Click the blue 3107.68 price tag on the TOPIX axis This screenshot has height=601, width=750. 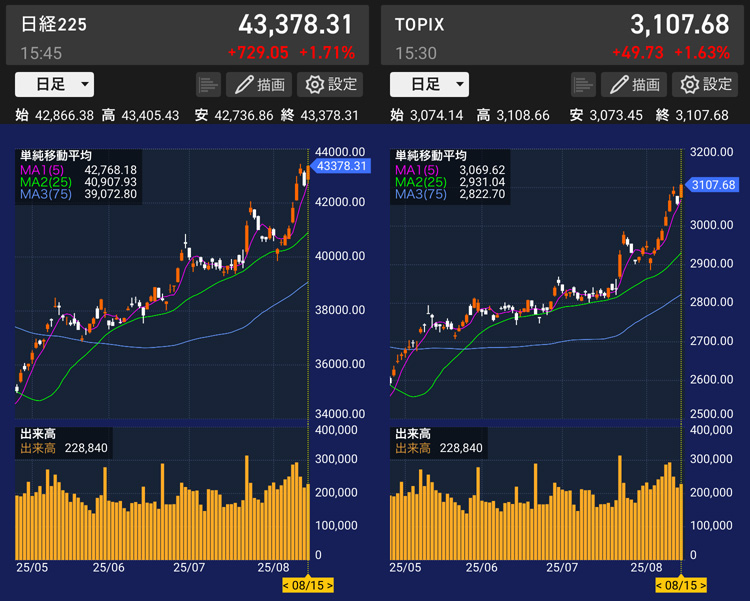coord(712,184)
